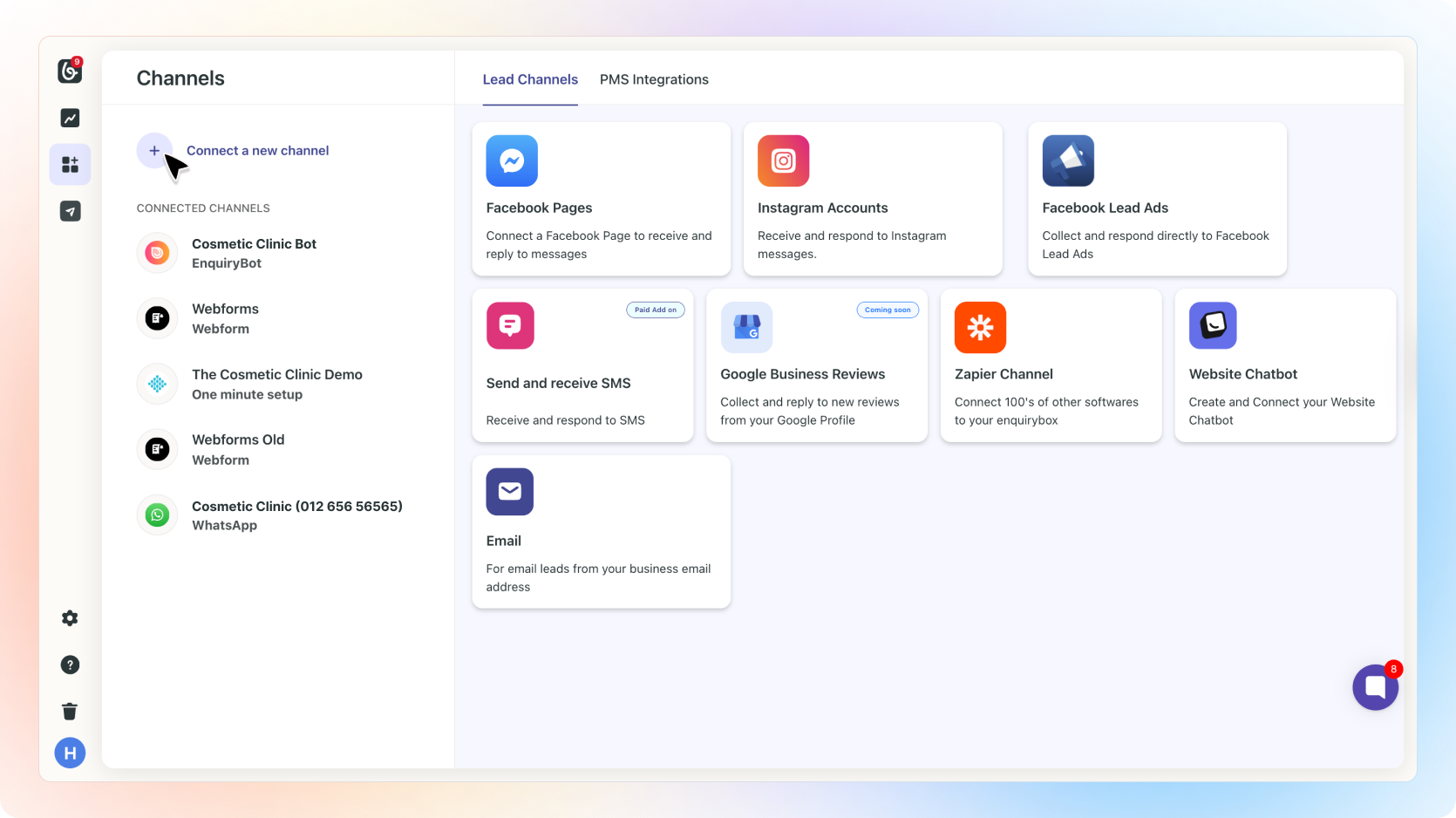Click the Paid Add on badge

tap(656, 310)
